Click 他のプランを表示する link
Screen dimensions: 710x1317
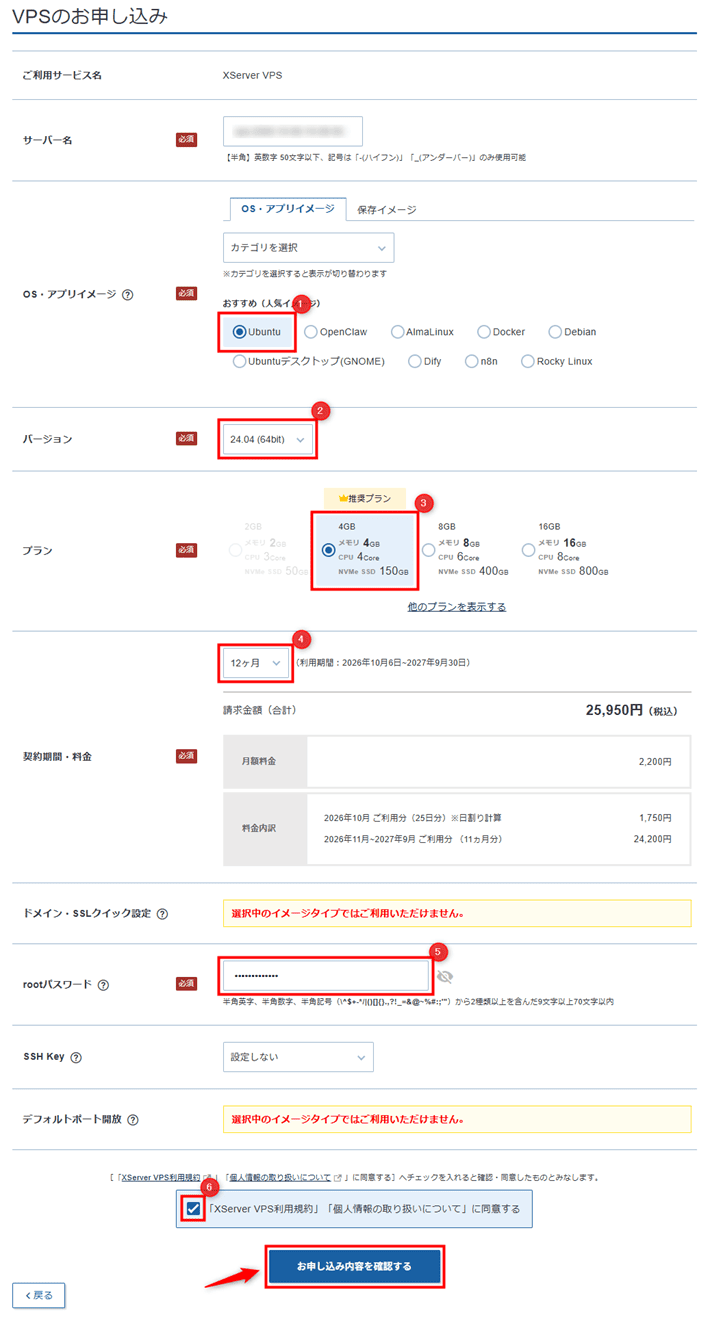[457, 607]
